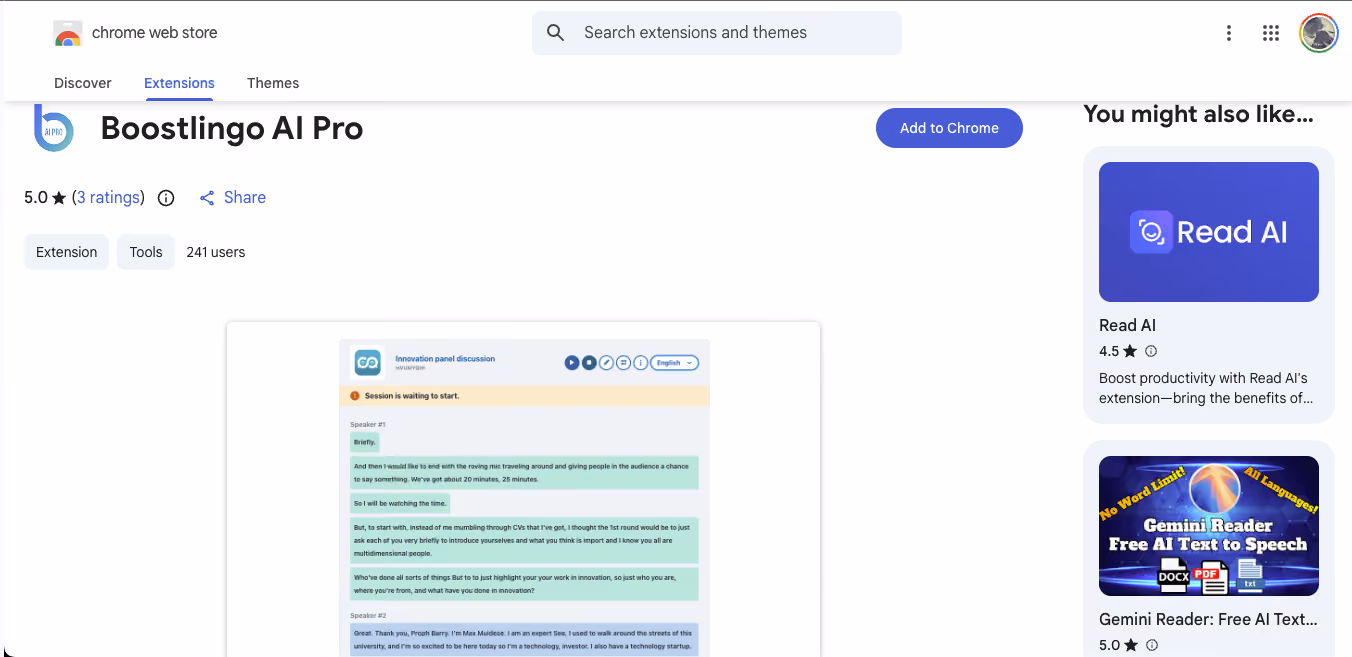Click the edit pencil icon in the preview

click(x=606, y=362)
